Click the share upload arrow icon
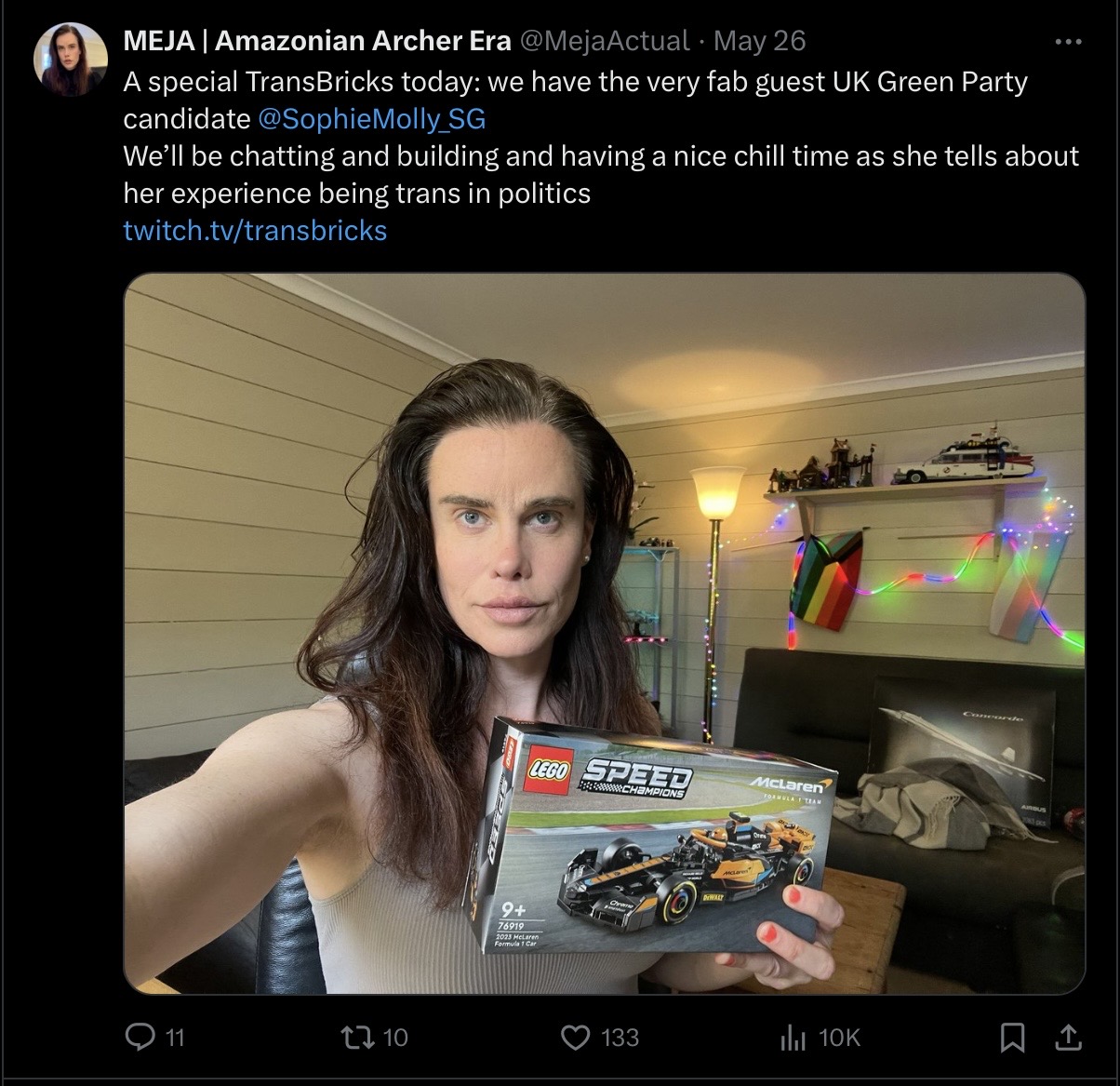This screenshot has height=1086, width=1120. click(1069, 1037)
